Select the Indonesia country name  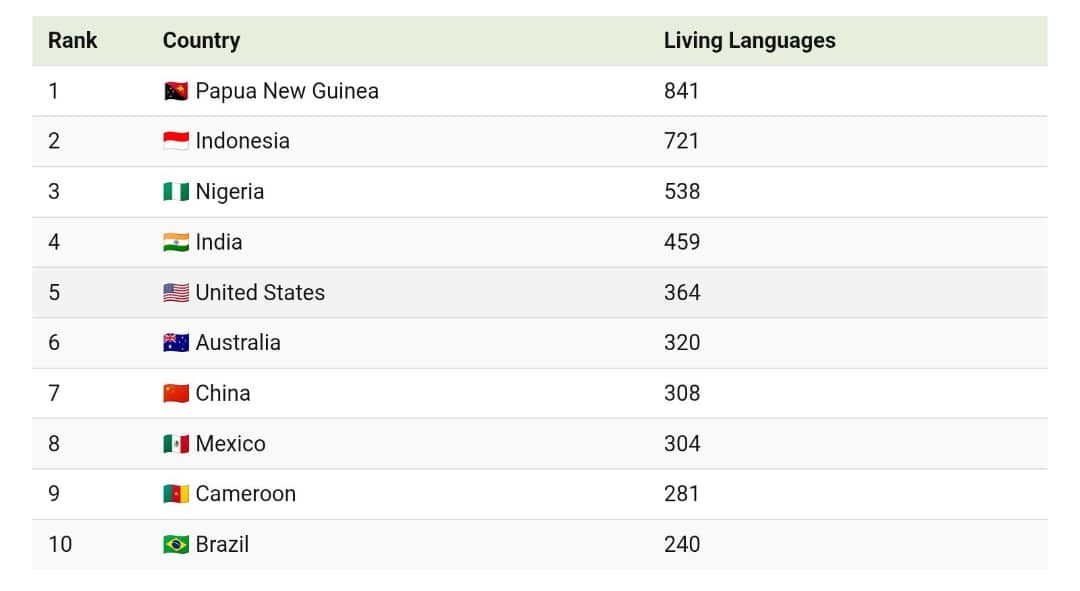pyautogui.click(x=242, y=141)
